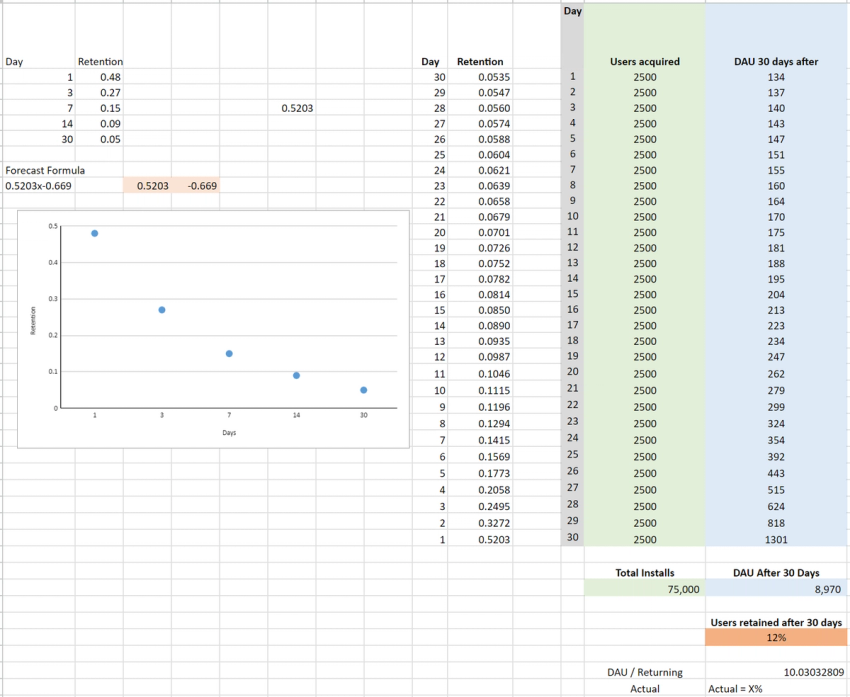Select the day 30 data point on the chart

point(363,389)
